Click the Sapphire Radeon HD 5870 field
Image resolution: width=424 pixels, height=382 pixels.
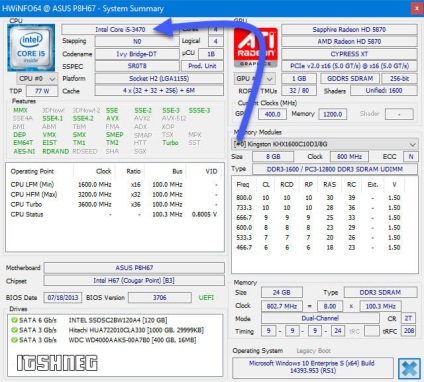click(x=349, y=30)
